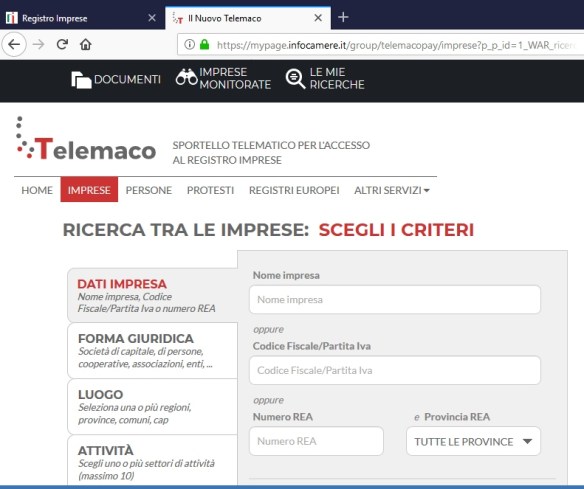Reload the page with refresh icon
The height and width of the screenshot is (489, 584).
62,44
